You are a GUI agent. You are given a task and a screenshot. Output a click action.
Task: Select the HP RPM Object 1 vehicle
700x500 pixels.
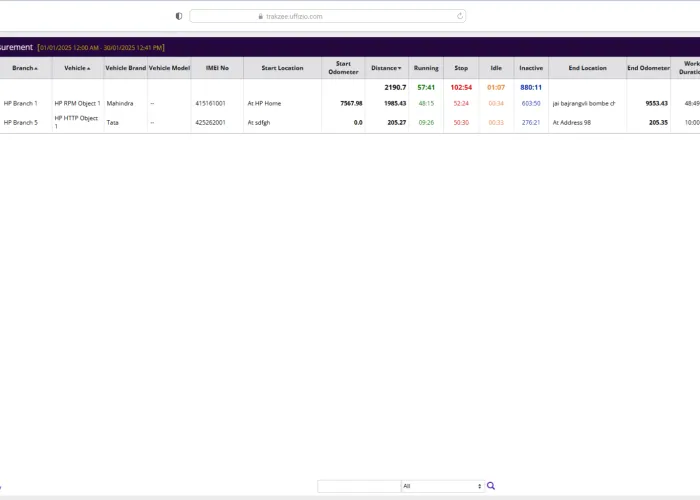pyautogui.click(x=77, y=103)
